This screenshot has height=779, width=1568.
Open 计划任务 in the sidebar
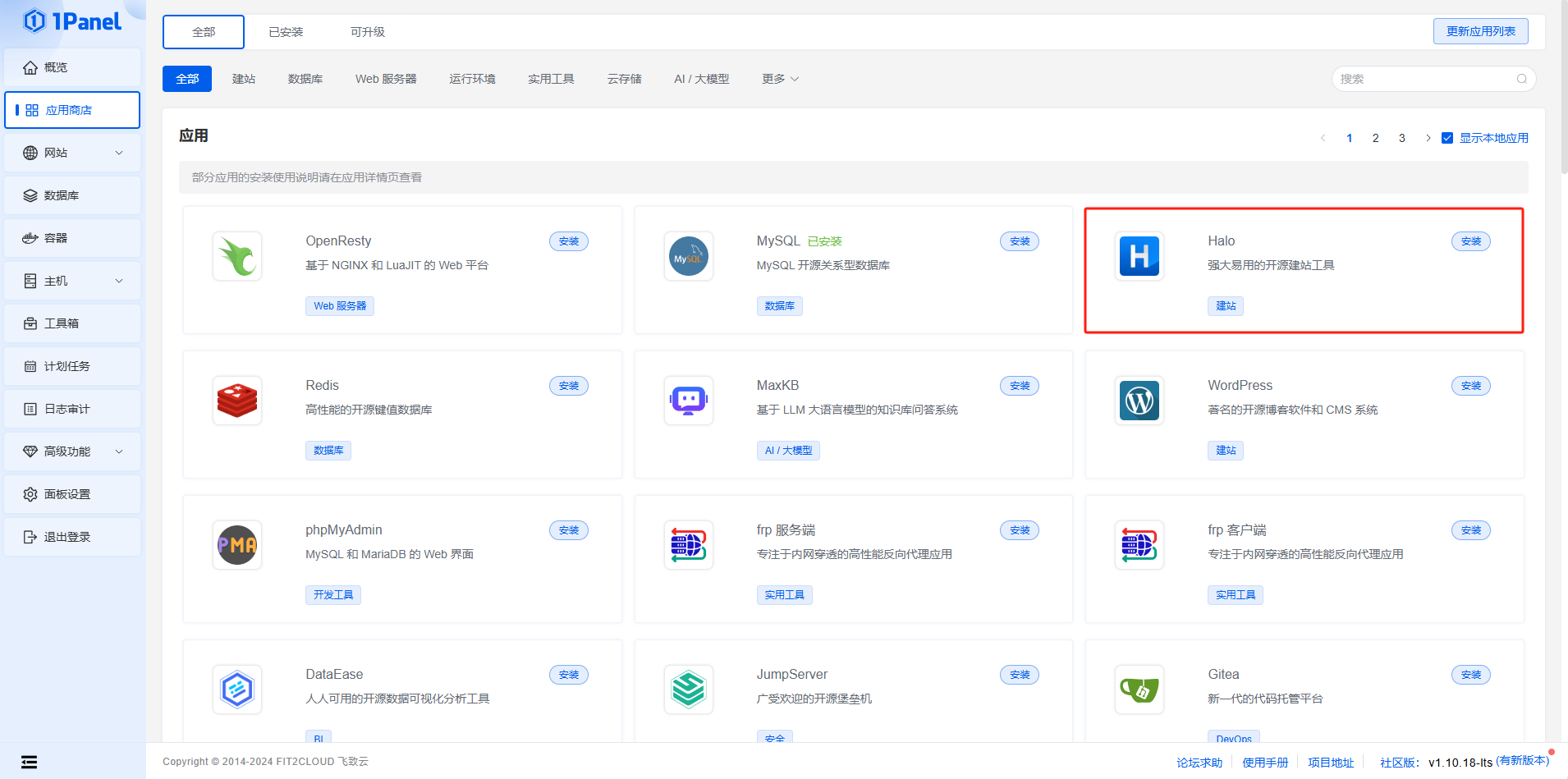coord(72,366)
